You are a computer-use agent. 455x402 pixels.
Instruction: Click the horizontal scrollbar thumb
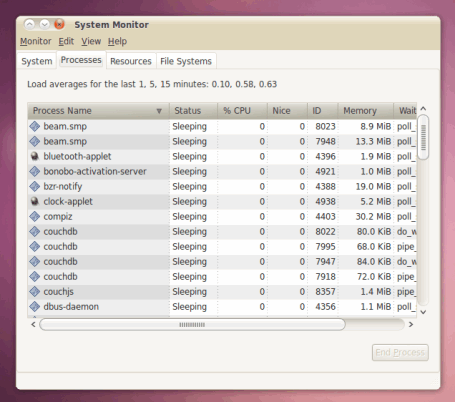click(x=192, y=324)
